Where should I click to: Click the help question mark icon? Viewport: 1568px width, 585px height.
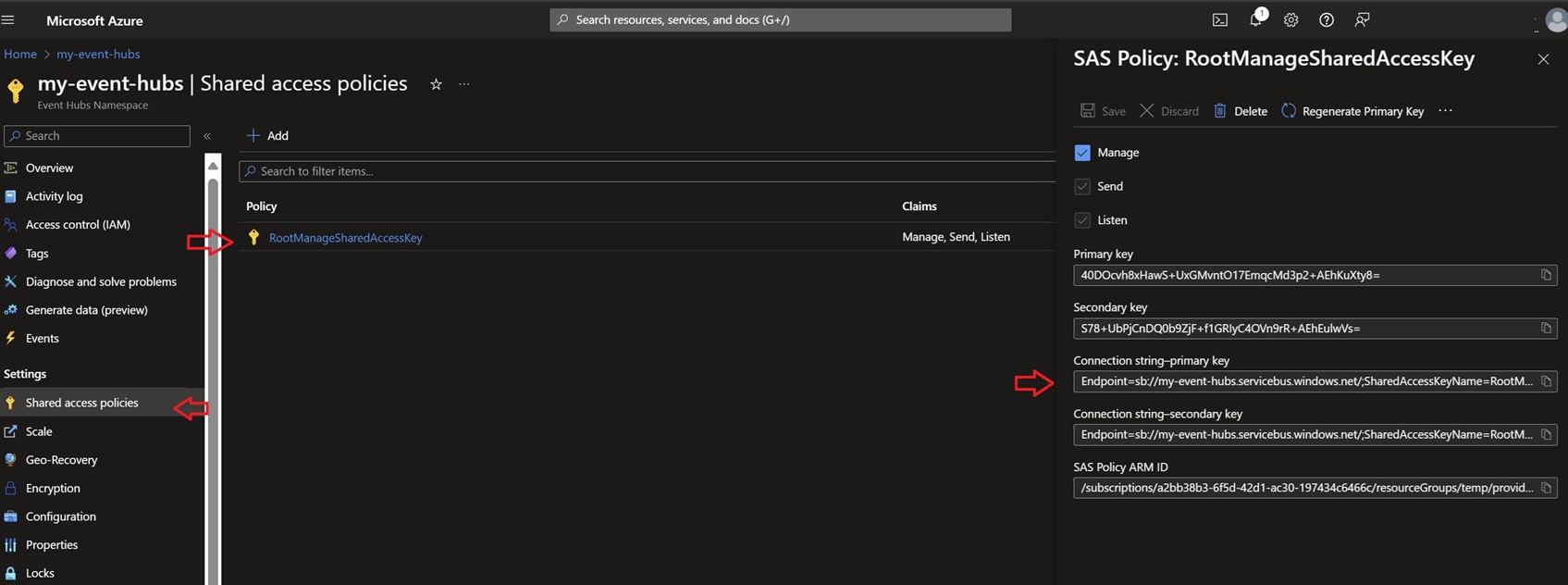pyautogui.click(x=1326, y=19)
